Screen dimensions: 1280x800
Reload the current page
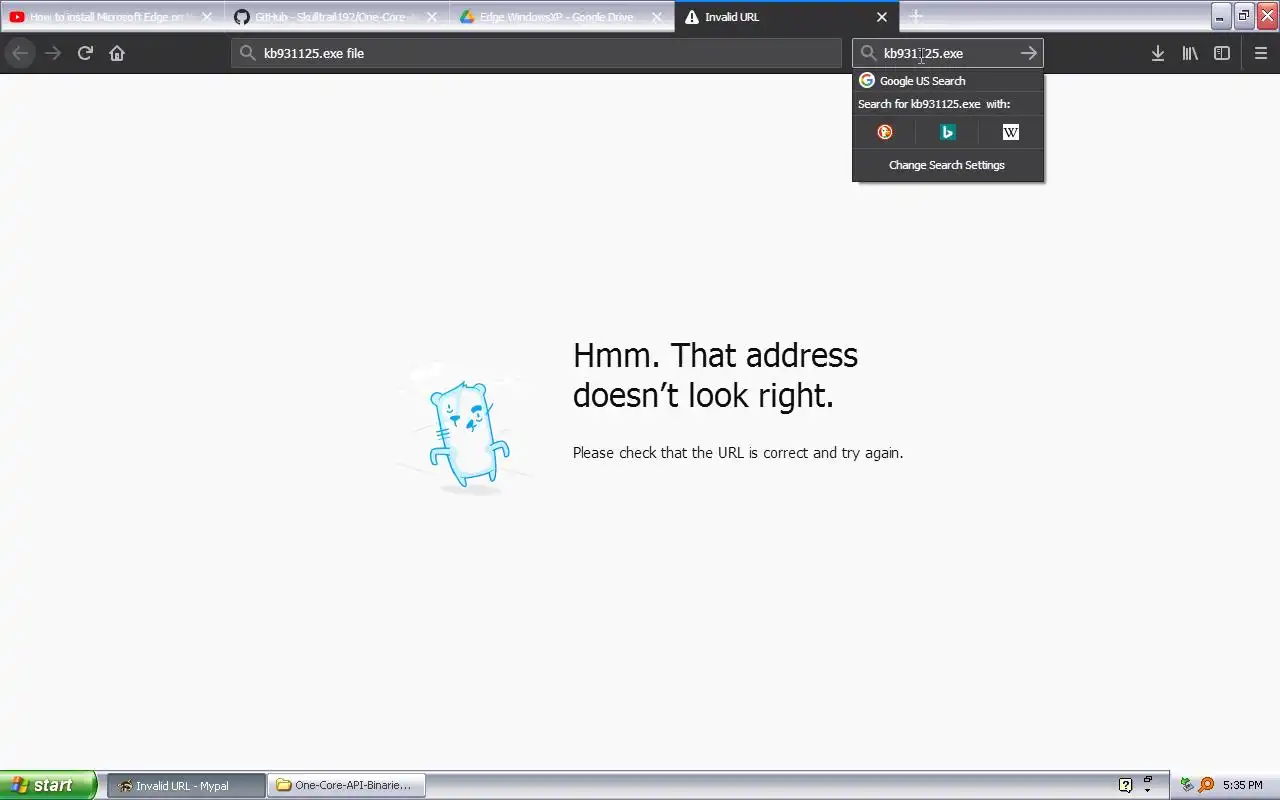click(85, 53)
